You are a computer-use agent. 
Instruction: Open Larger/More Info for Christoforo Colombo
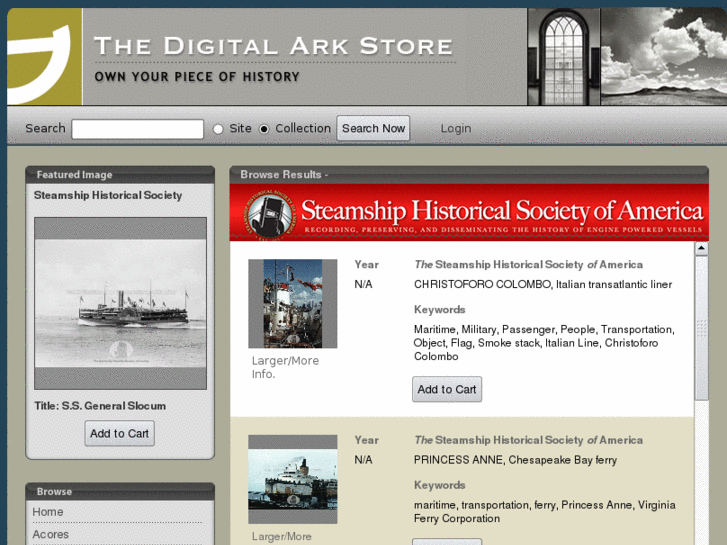click(x=285, y=367)
